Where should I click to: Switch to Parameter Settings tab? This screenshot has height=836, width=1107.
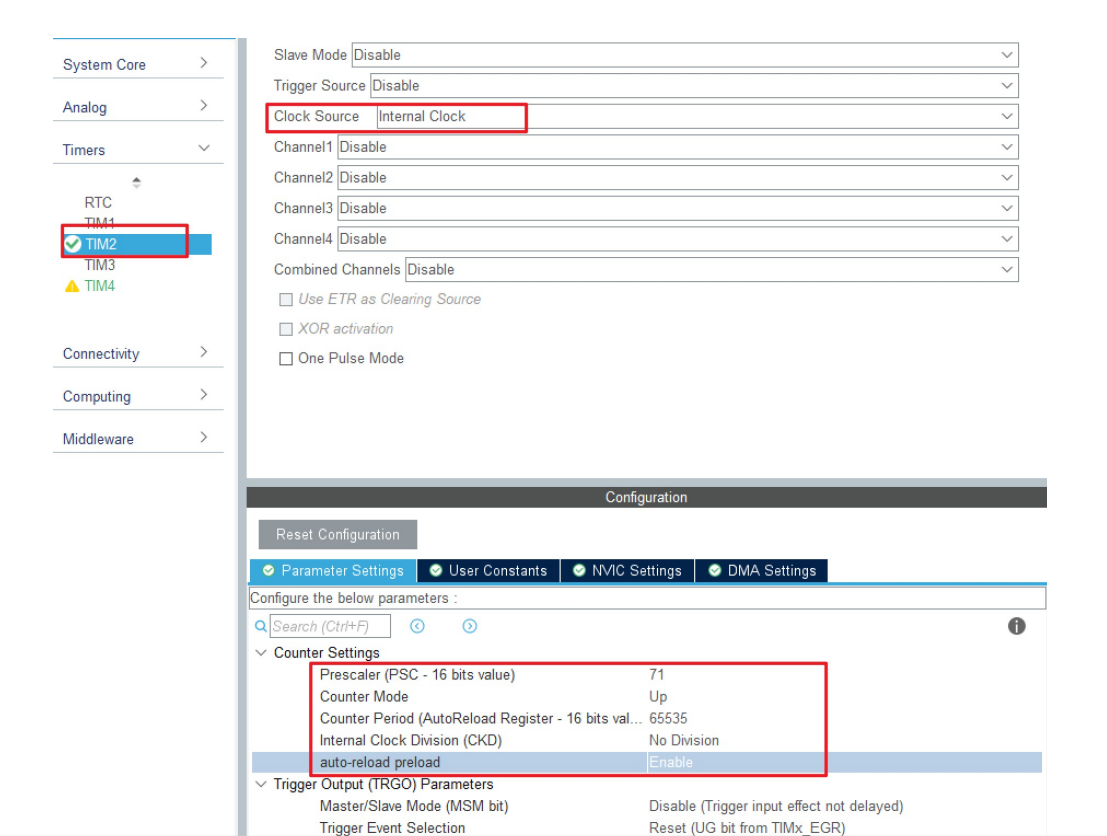tap(333, 571)
